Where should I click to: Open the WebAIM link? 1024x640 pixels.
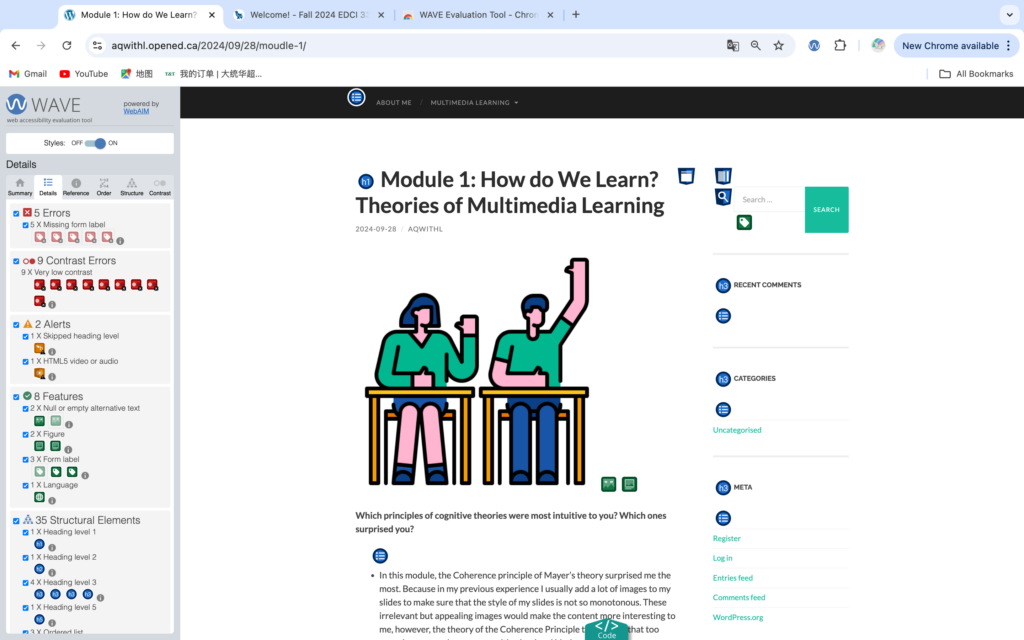coord(136,111)
